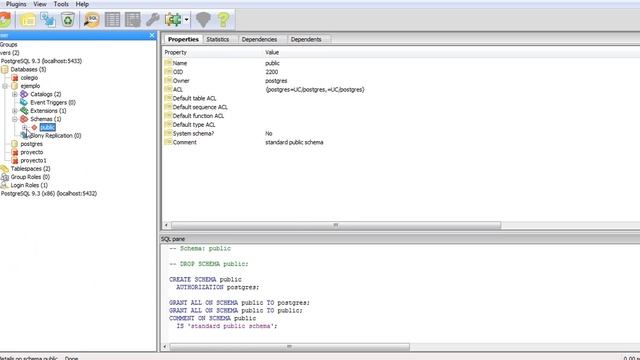Click the View Data grid icon

coord(112,20)
